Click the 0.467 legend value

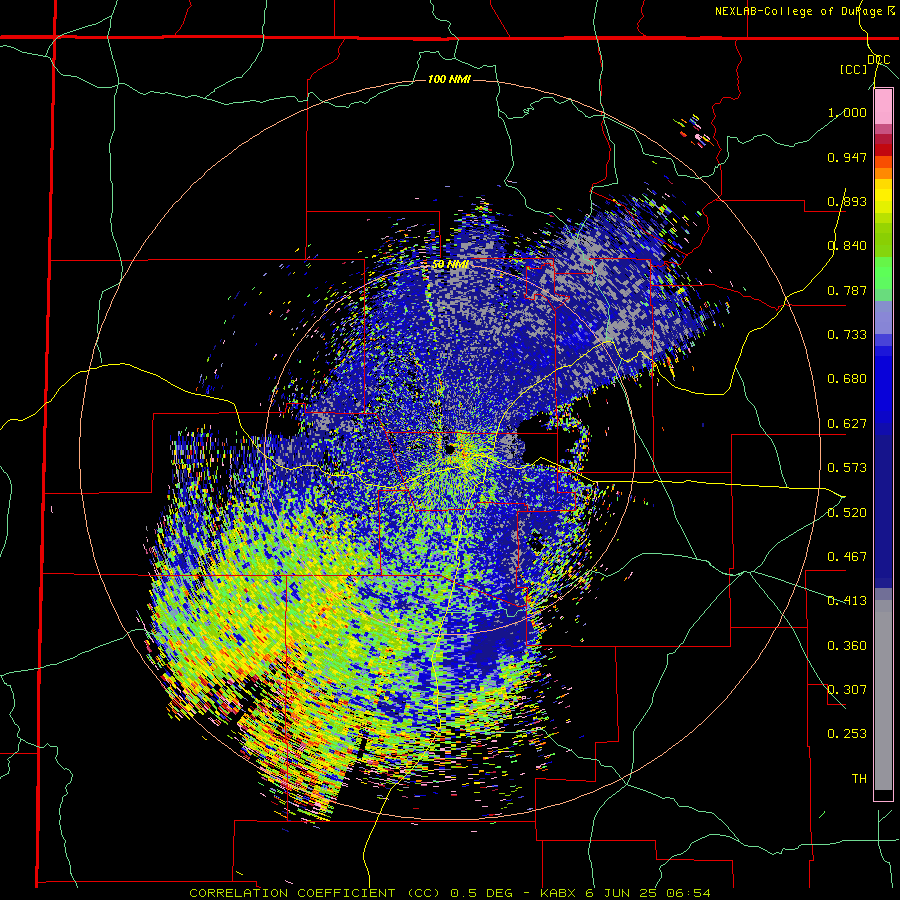(847, 557)
